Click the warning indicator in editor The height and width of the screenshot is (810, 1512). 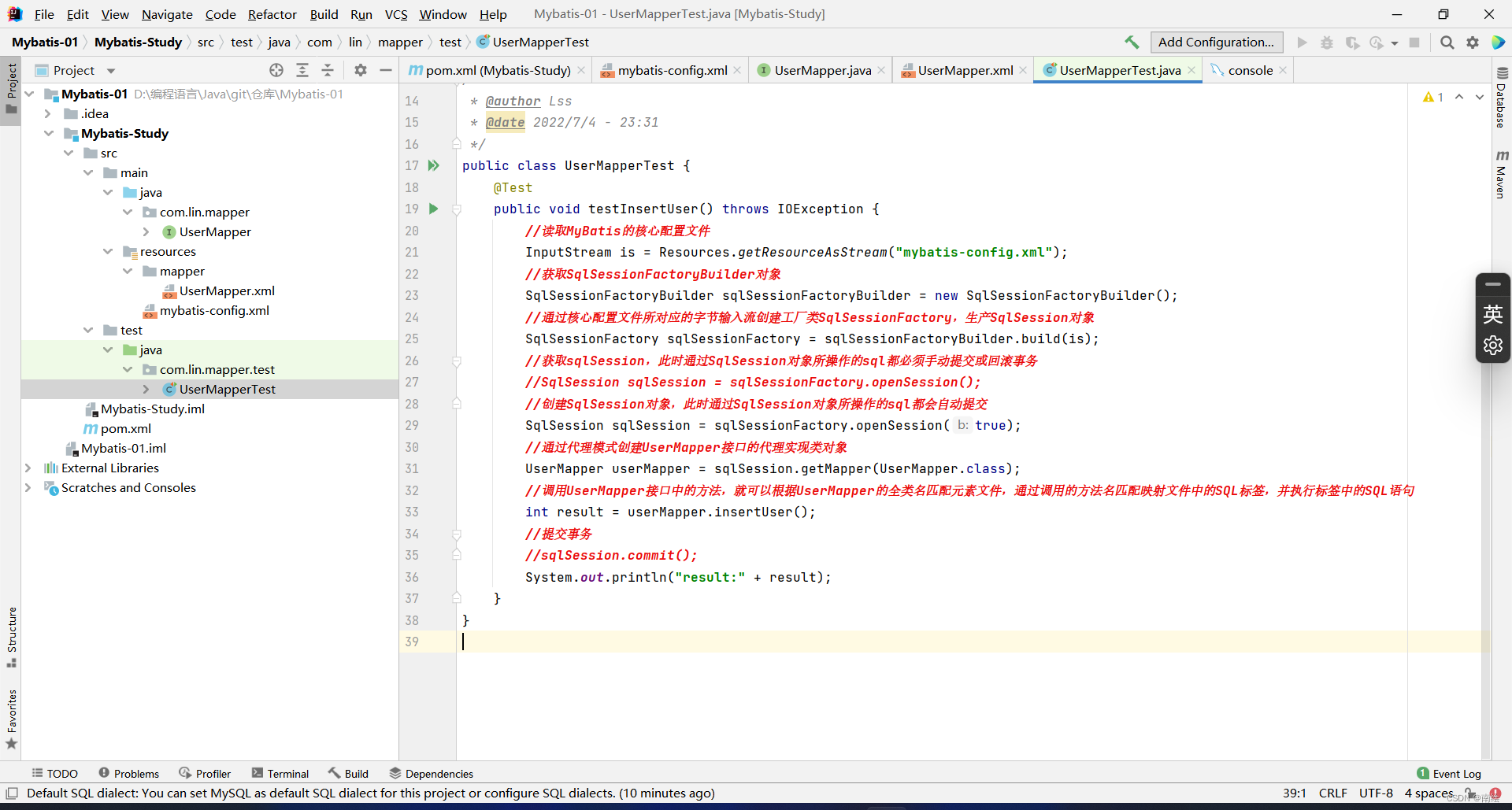pyautogui.click(x=1433, y=97)
